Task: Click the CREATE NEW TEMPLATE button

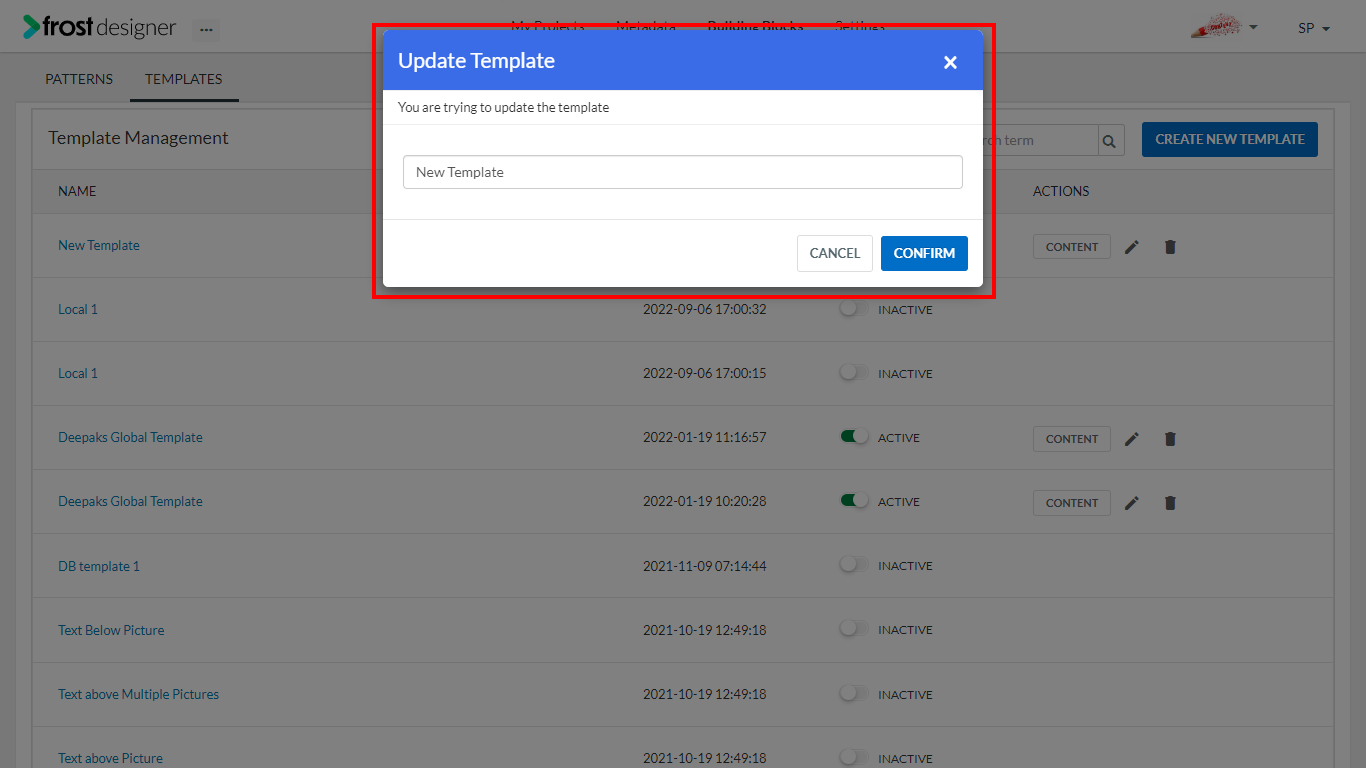Action: pos(1230,140)
